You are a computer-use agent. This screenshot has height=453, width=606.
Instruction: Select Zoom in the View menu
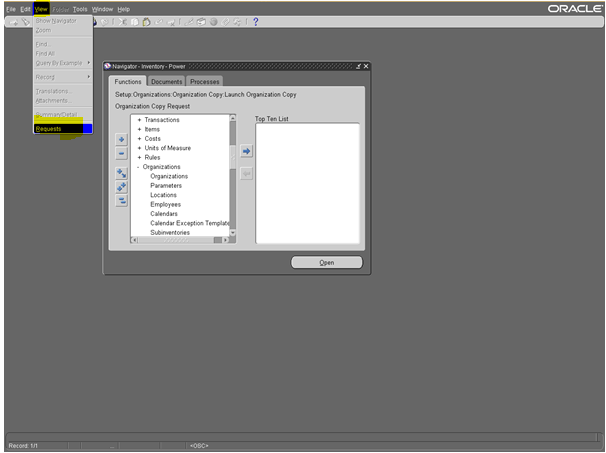pyautogui.click(x=63, y=30)
